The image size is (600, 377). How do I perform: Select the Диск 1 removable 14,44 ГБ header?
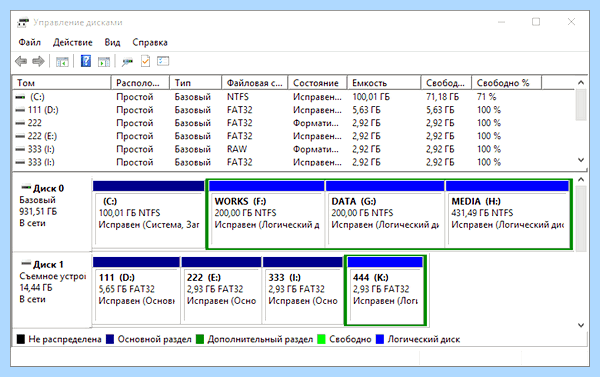53,290
